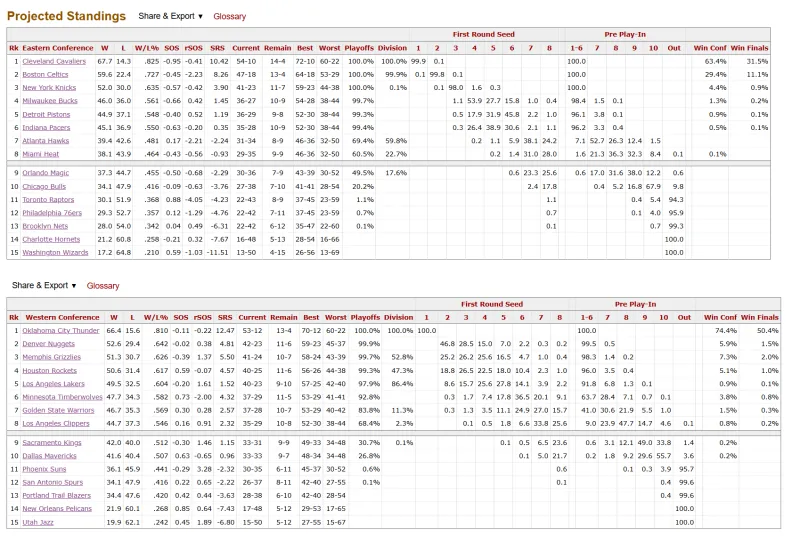Viewport: 800px width, 543px height.
Task: Open the Glossary link beside Projected Standings
Action: (230, 16)
